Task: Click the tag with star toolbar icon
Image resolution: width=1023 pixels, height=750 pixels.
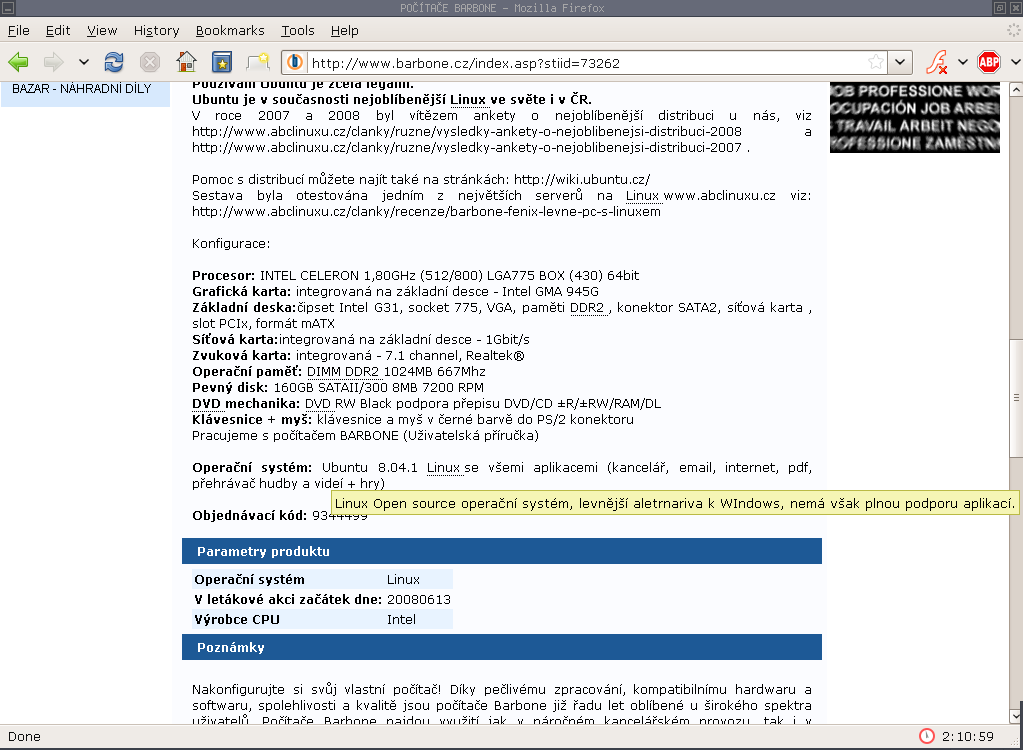Action: coord(258,63)
